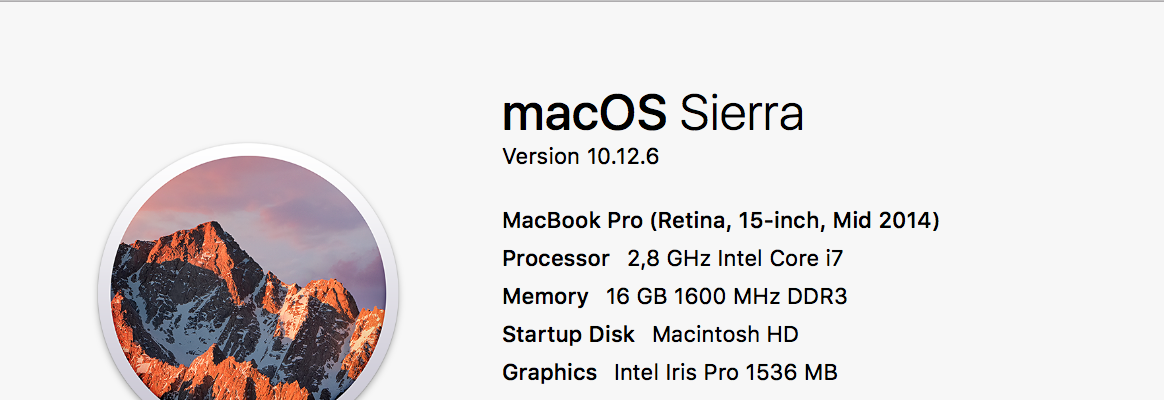Click the Processor label
The image size is (1164, 400).
pyautogui.click(x=555, y=258)
